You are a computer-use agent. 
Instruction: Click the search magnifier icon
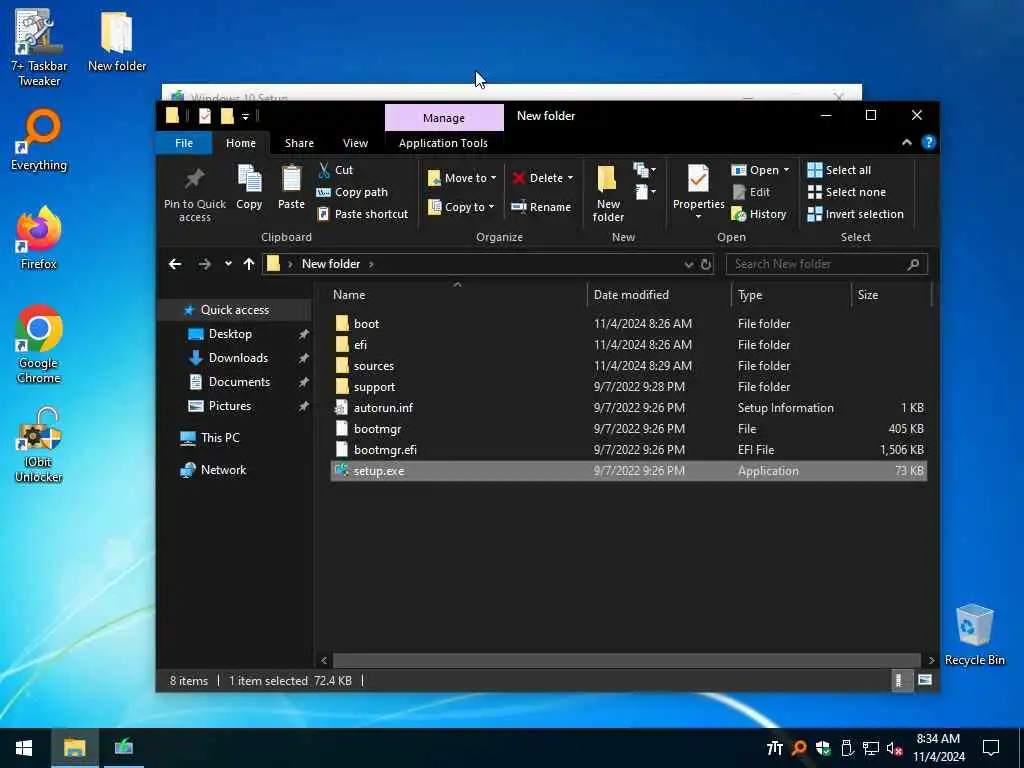(x=913, y=264)
